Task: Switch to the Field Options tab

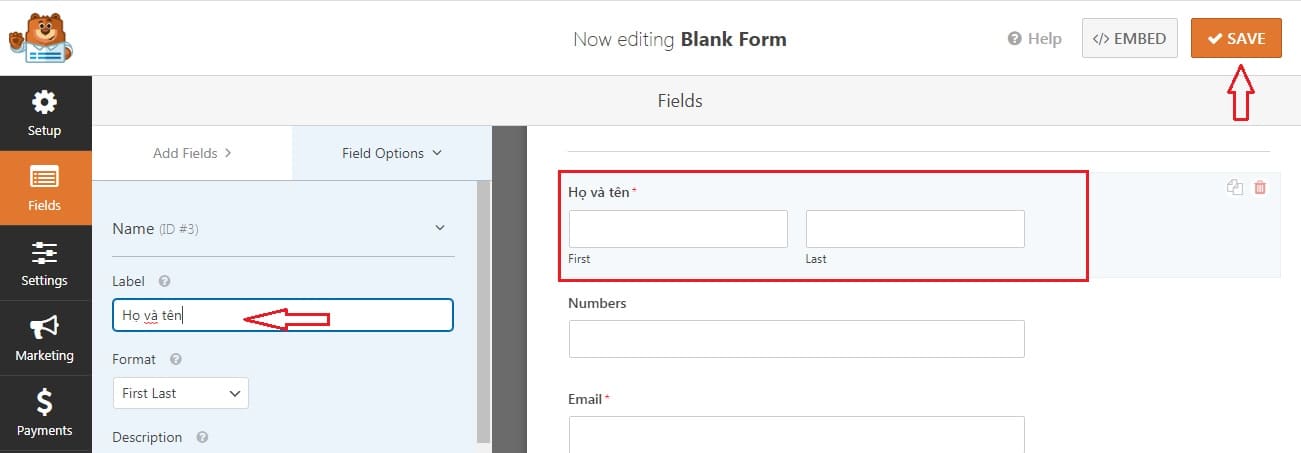Action: 391,153
